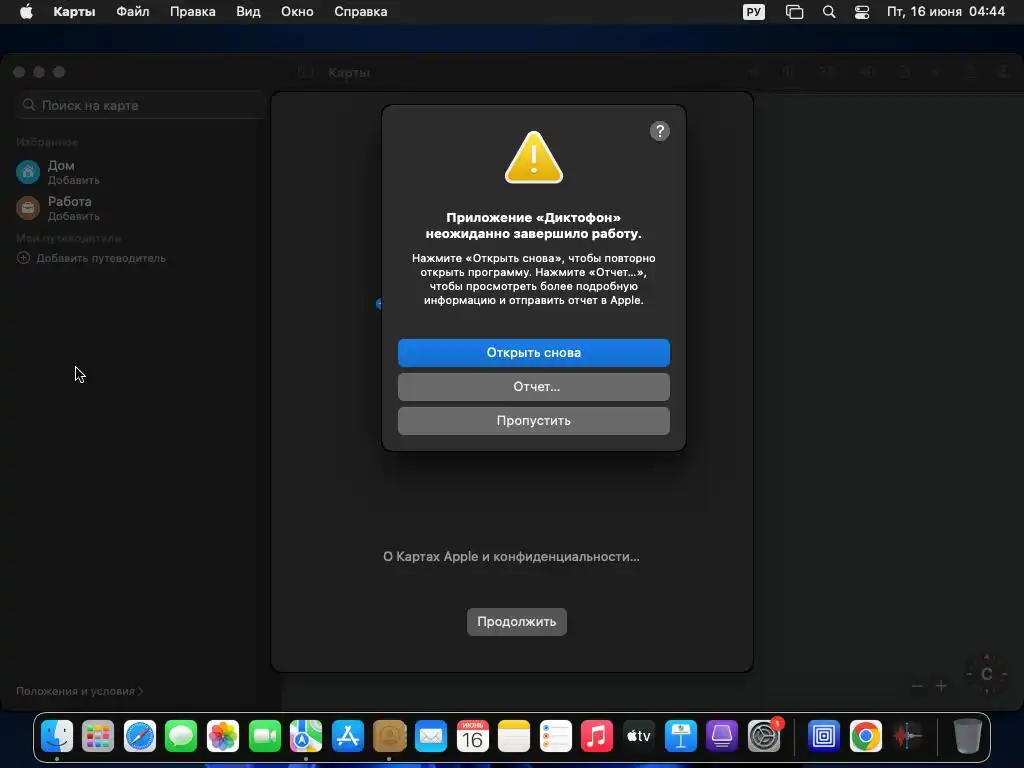Image resolution: width=1024 pixels, height=768 pixels.
Task: Open Control Center in menu bar
Action: coord(862,12)
